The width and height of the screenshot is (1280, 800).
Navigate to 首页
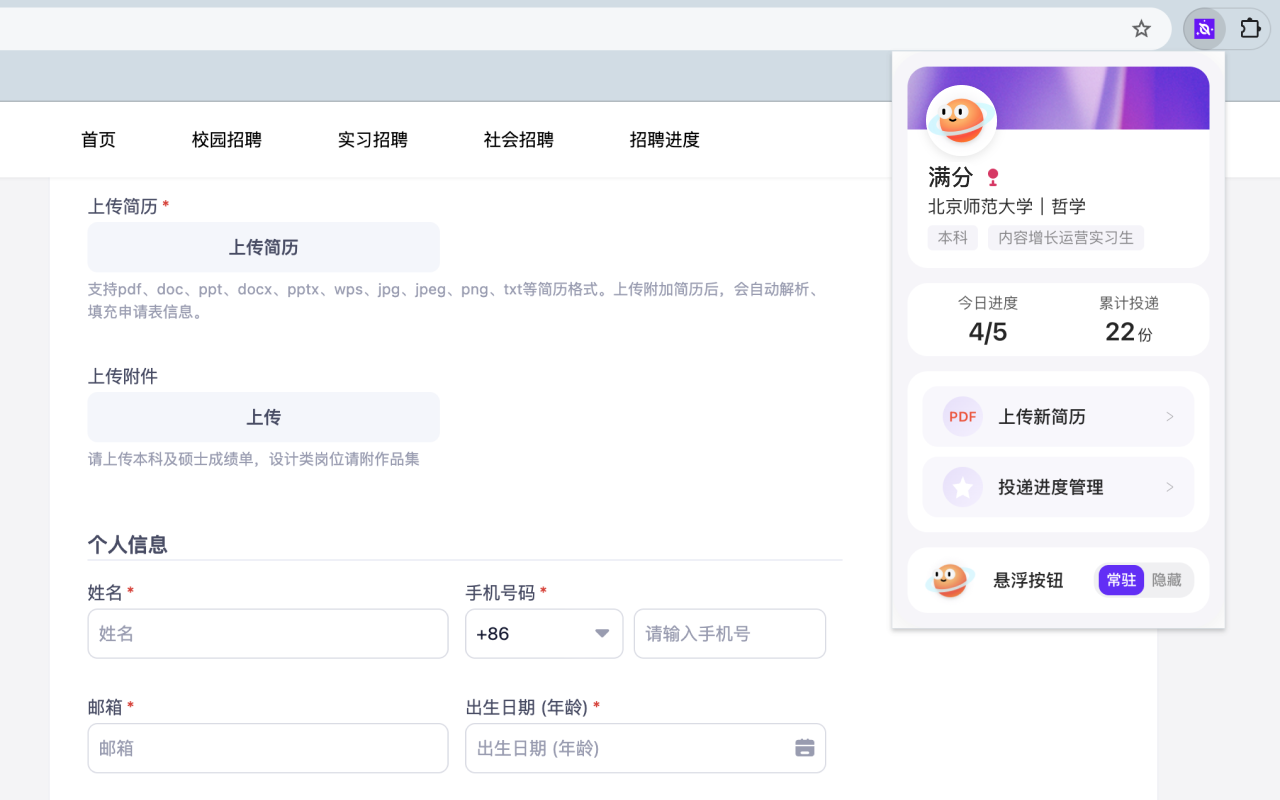(x=98, y=140)
